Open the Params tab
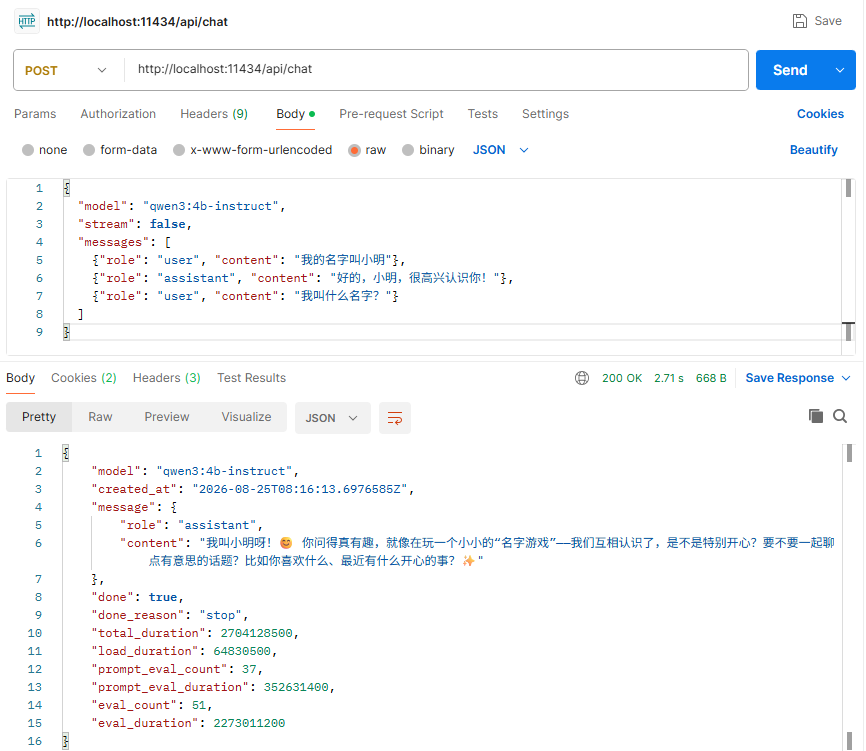This screenshot has width=866, height=751. point(35,114)
